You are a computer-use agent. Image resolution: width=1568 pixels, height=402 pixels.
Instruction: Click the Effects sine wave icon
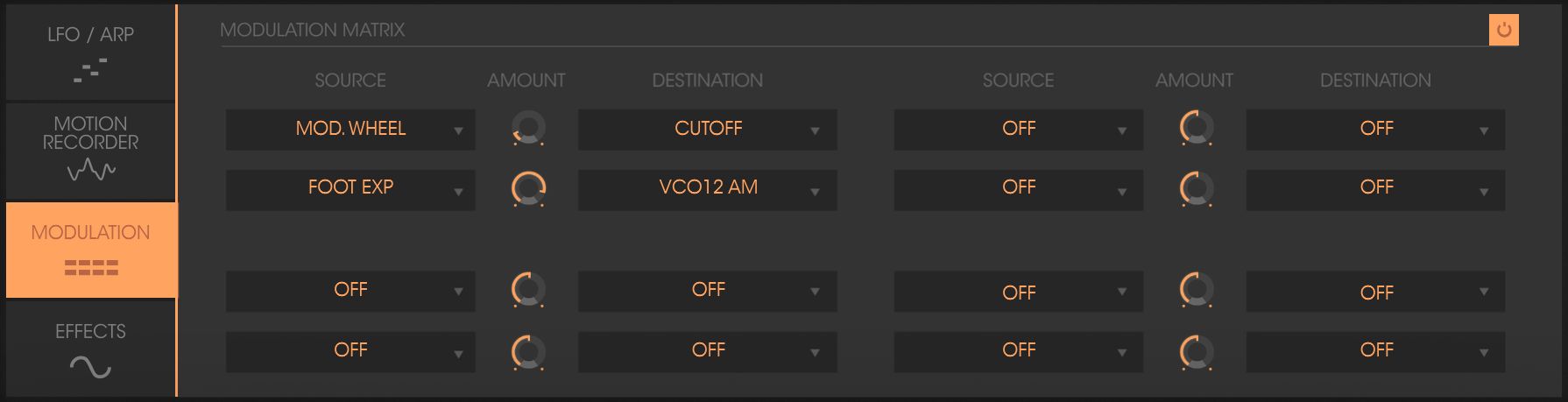click(90, 367)
